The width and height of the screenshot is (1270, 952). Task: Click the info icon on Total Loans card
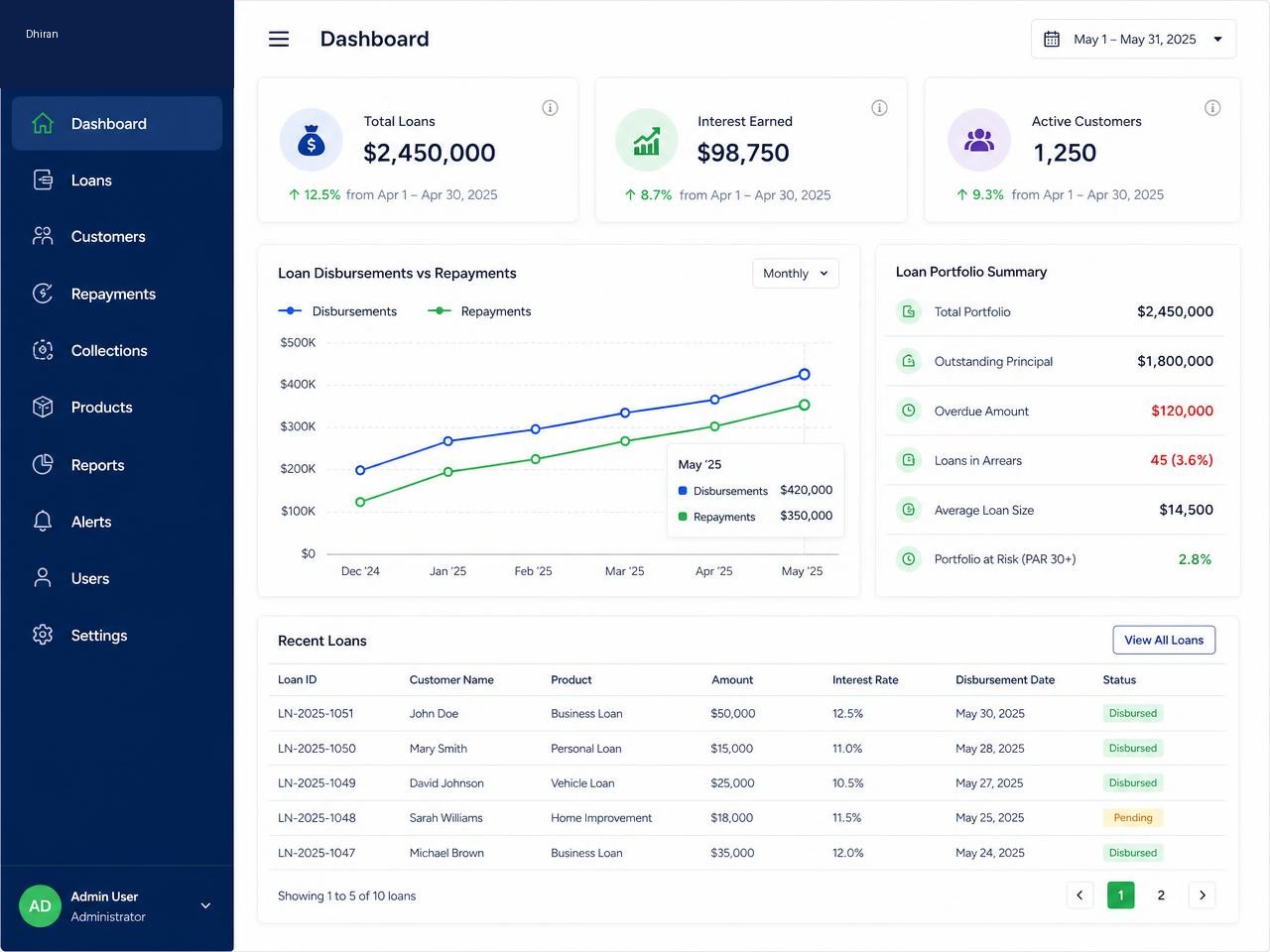[550, 108]
